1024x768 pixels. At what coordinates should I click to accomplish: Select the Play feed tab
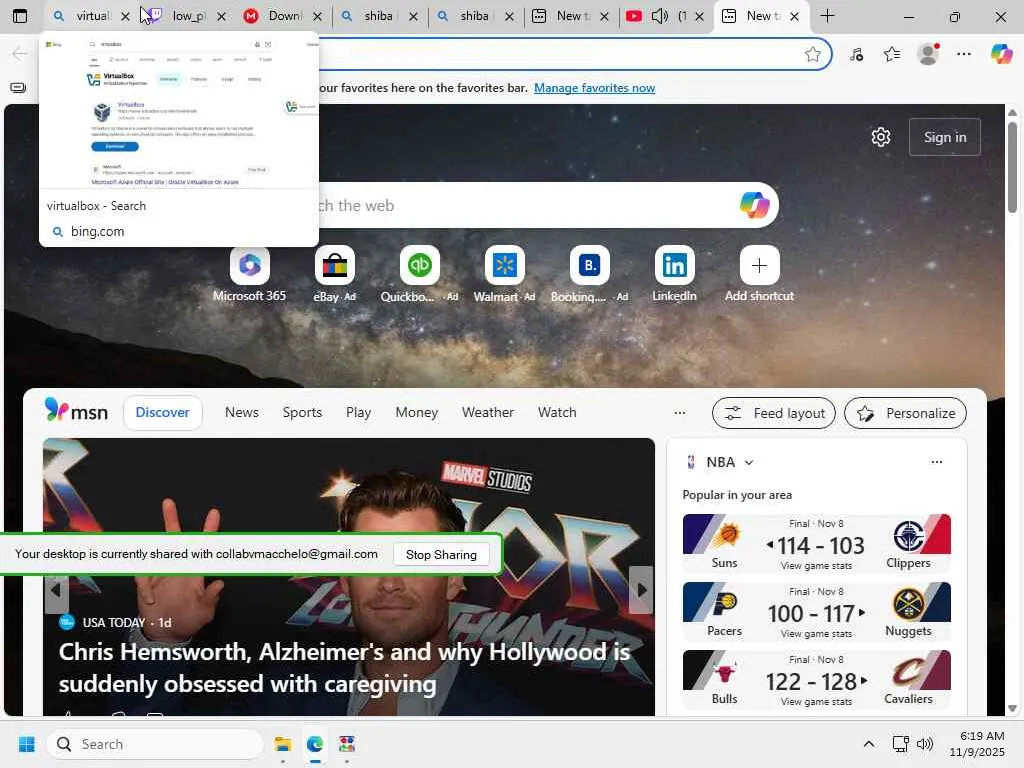point(359,413)
